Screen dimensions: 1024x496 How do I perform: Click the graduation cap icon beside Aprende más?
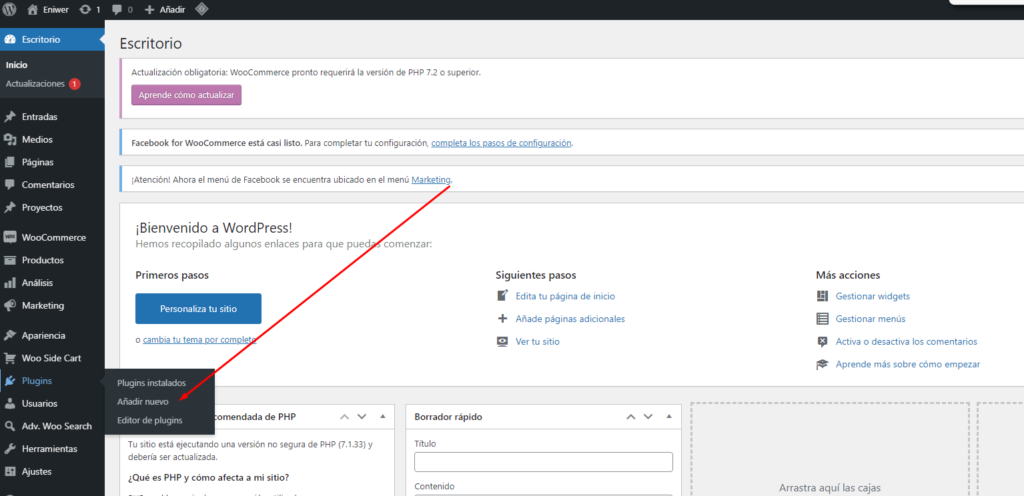(822, 364)
